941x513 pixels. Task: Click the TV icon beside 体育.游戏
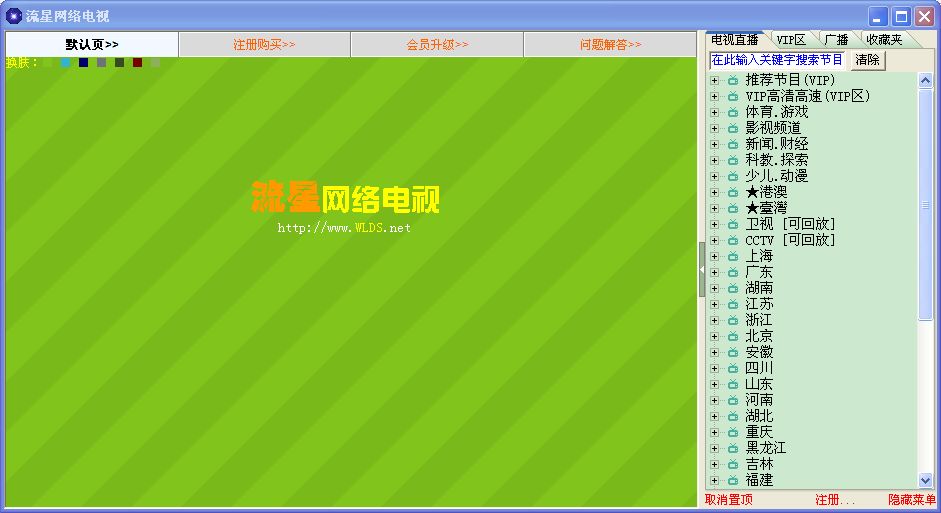[733, 112]
